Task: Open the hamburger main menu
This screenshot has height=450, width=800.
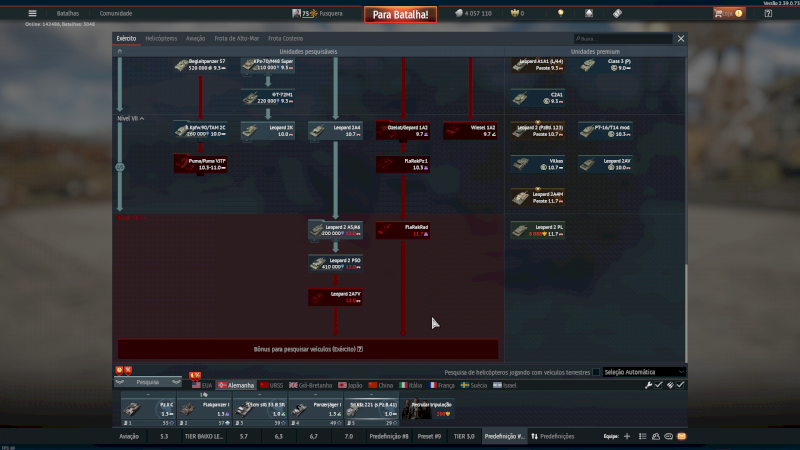Action: [32, 13]
